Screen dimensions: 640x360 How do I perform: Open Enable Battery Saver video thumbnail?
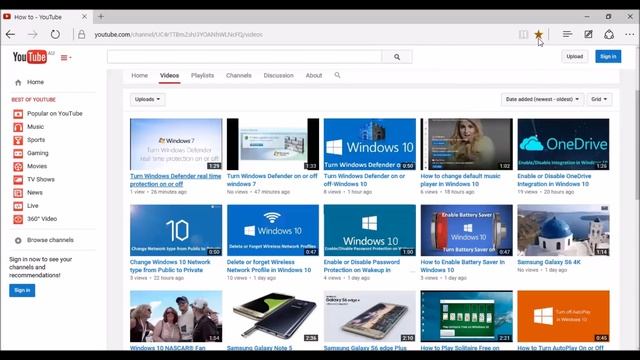[467, 230]
